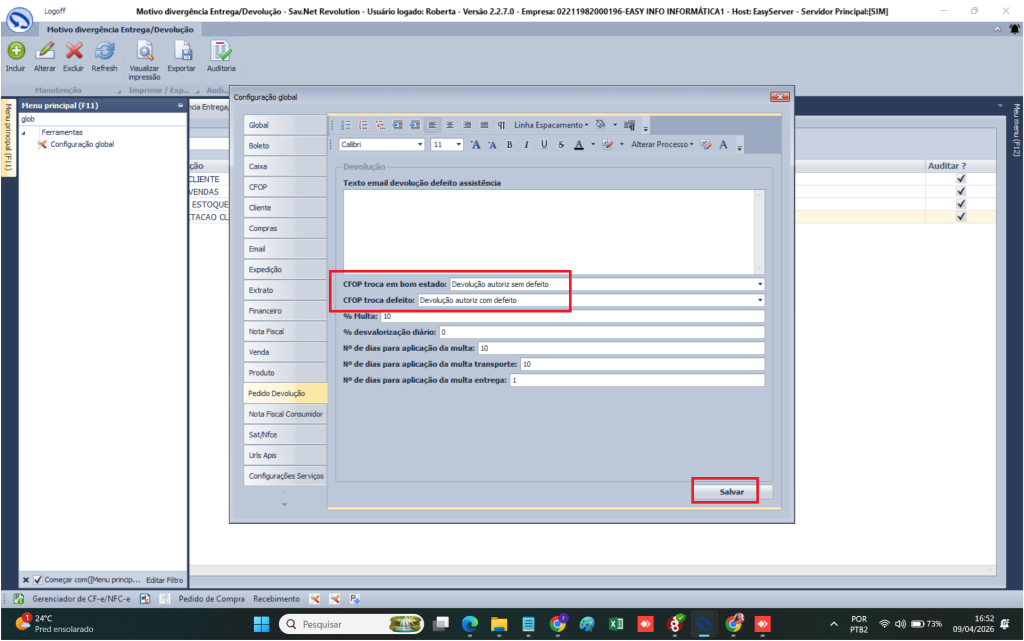Open CFOP troca em bom estado dropdown
This screenshot has height=641, width=1024.
tap(760, 284)
